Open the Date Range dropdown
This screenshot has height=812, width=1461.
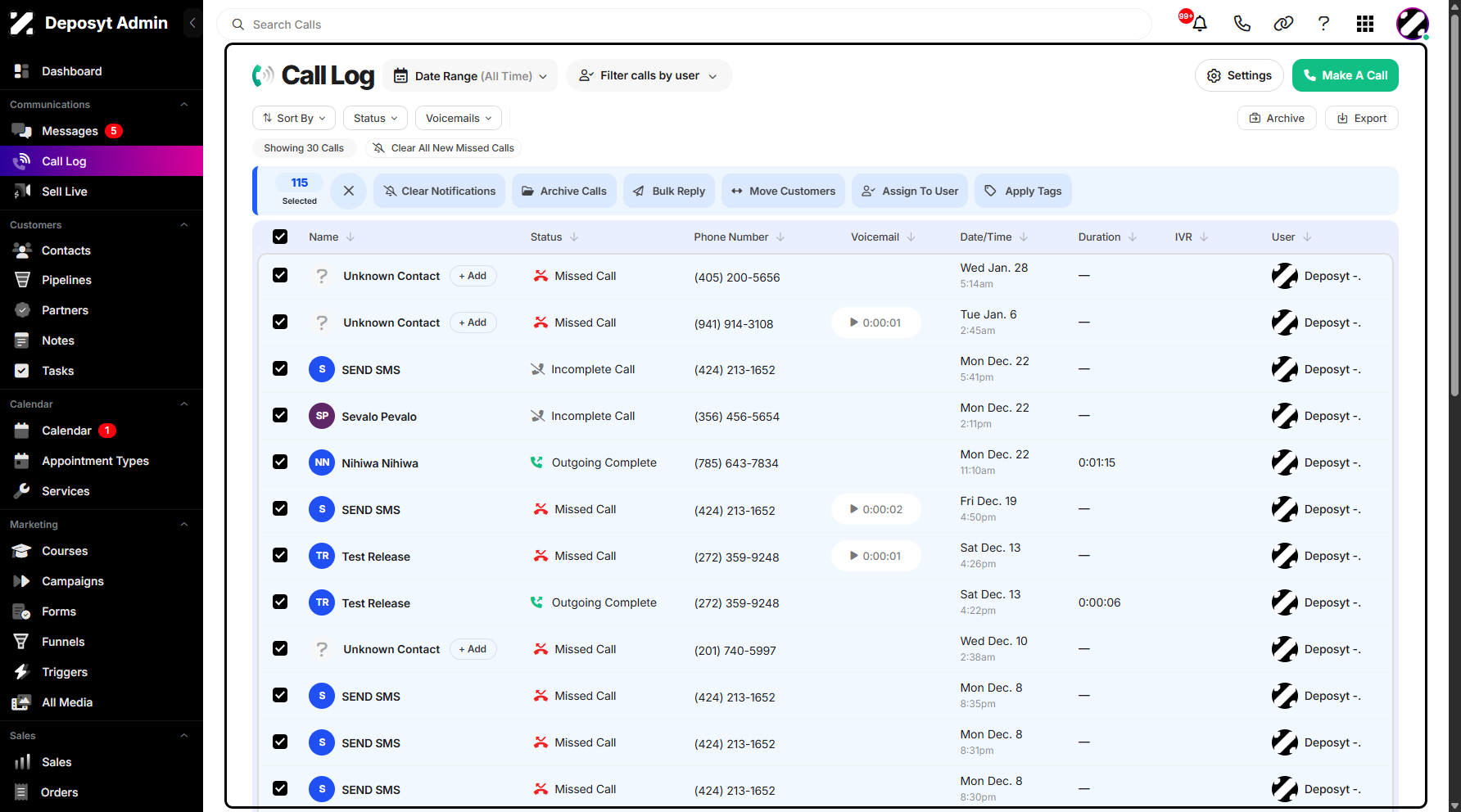[x=470, y=75]
